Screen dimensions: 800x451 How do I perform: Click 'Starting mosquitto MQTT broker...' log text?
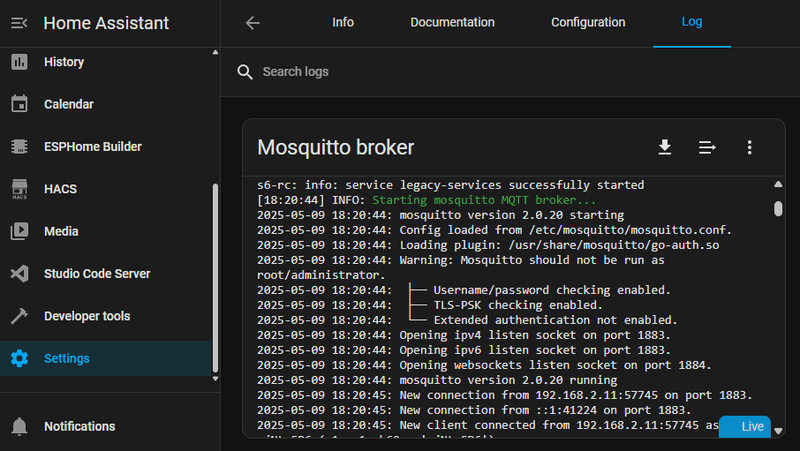pyautogui.click(x=484, y=200)
